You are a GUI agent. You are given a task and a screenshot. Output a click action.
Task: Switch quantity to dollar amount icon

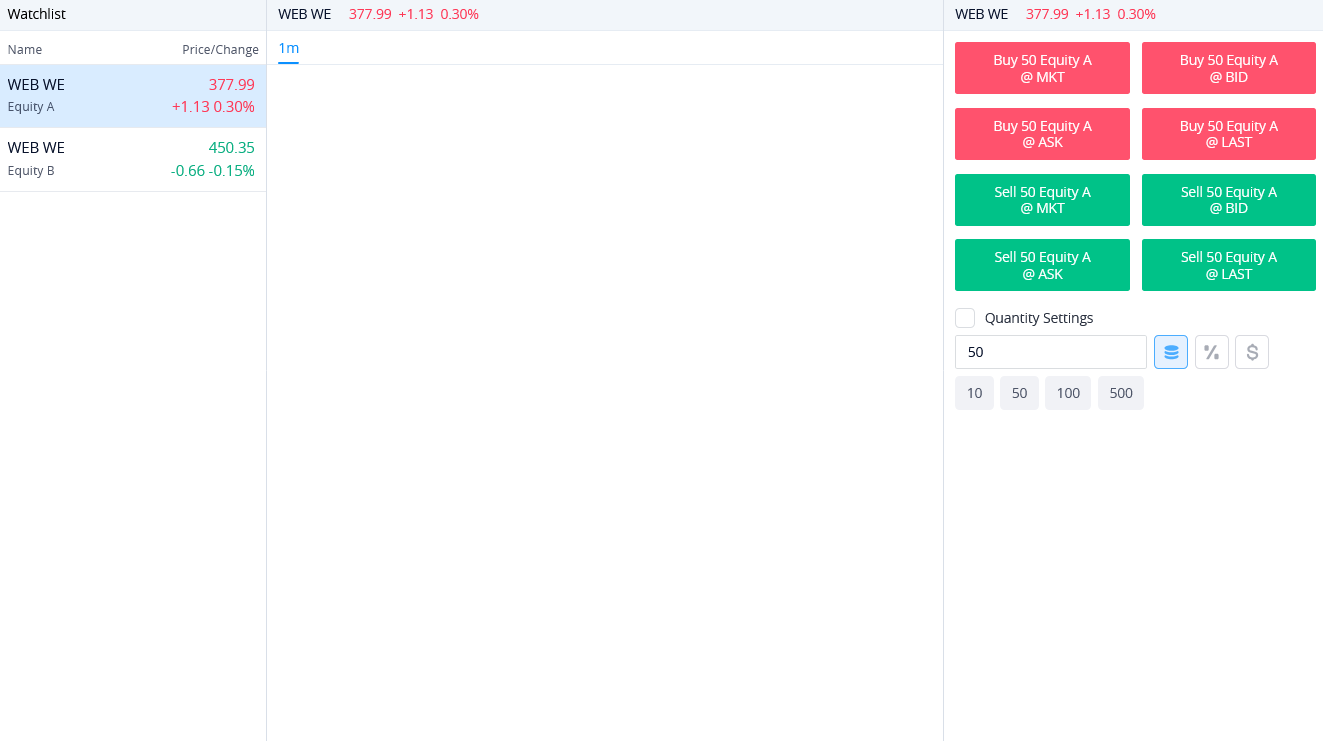click(x=1252, y=352)
